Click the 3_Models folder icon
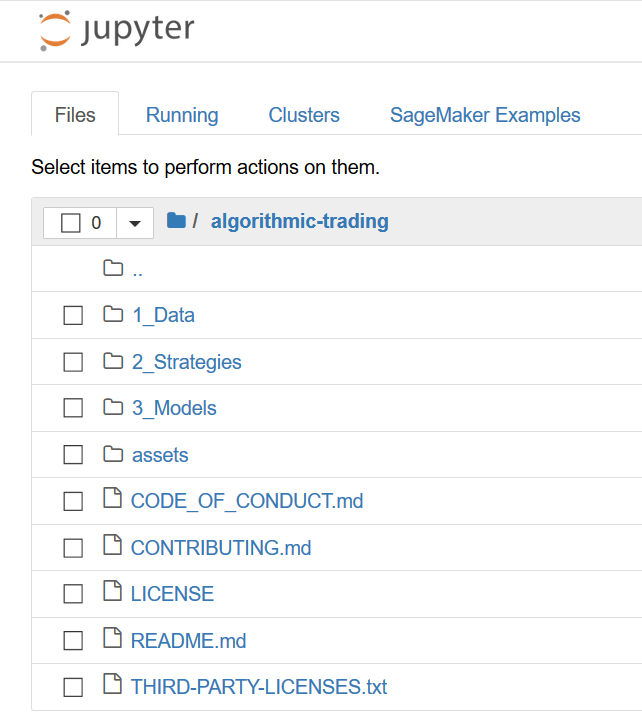 point(113,408)
